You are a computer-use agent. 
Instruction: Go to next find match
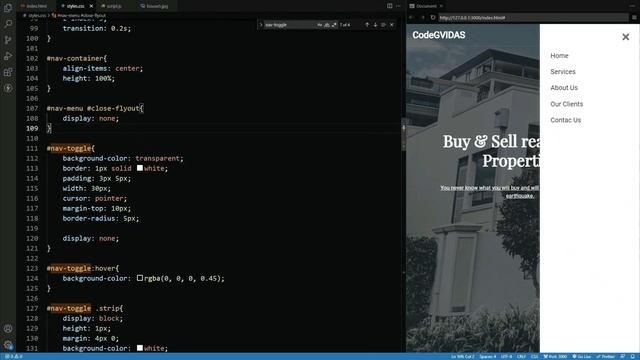tap(375, 25)
